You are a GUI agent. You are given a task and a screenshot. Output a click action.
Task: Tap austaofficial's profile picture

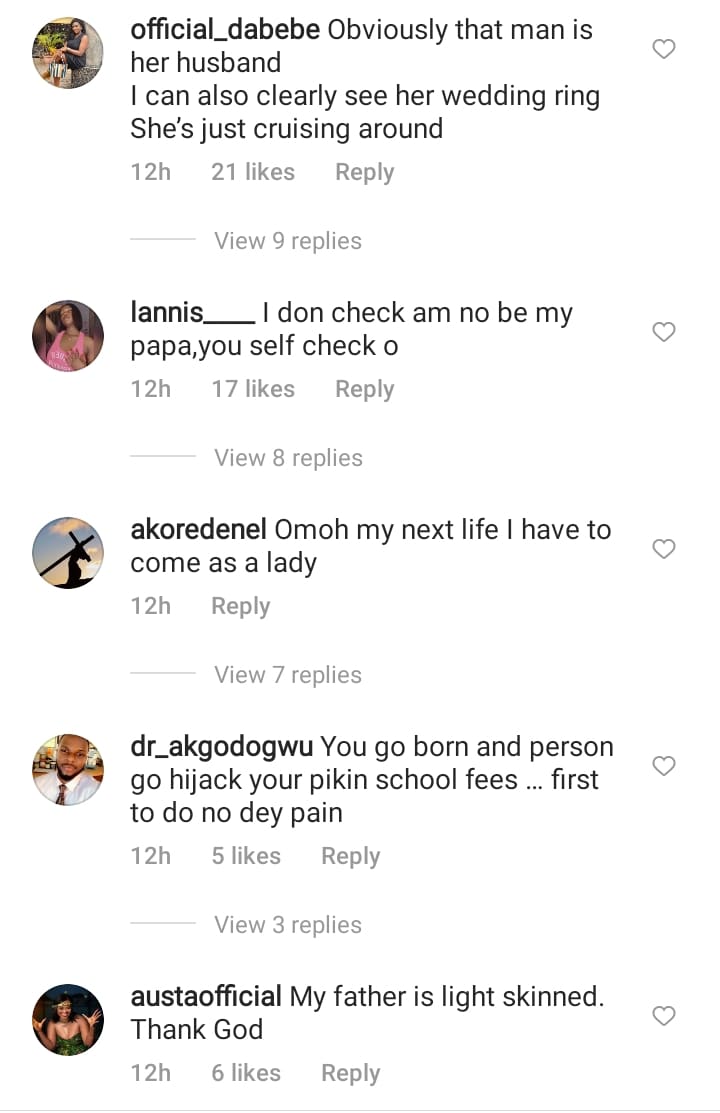tap(68, 1020)
